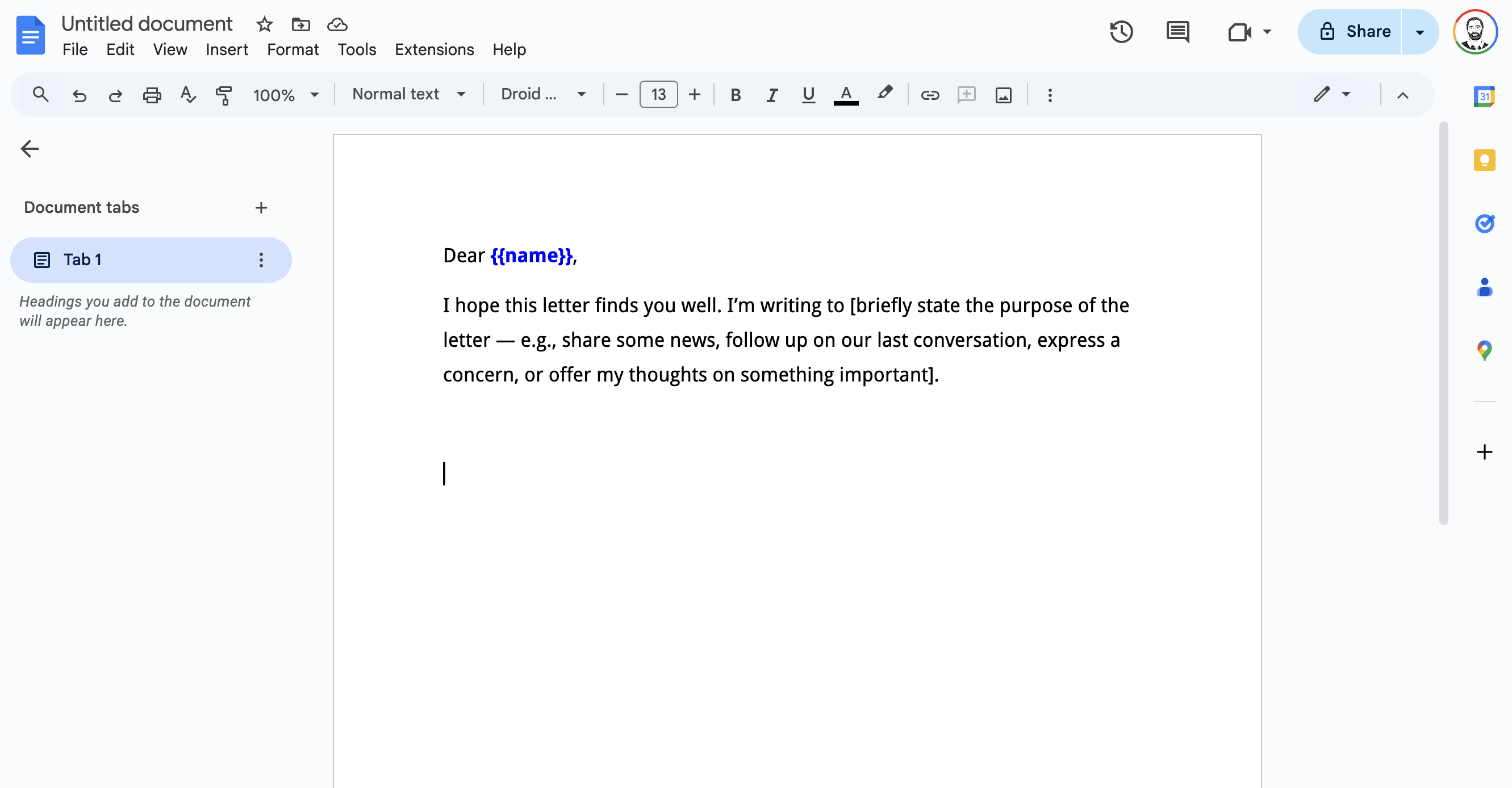Select Tab 1 in document tabs
Image resolution: width=1512 pixels, height=788 pixels.
pos(151,260)
